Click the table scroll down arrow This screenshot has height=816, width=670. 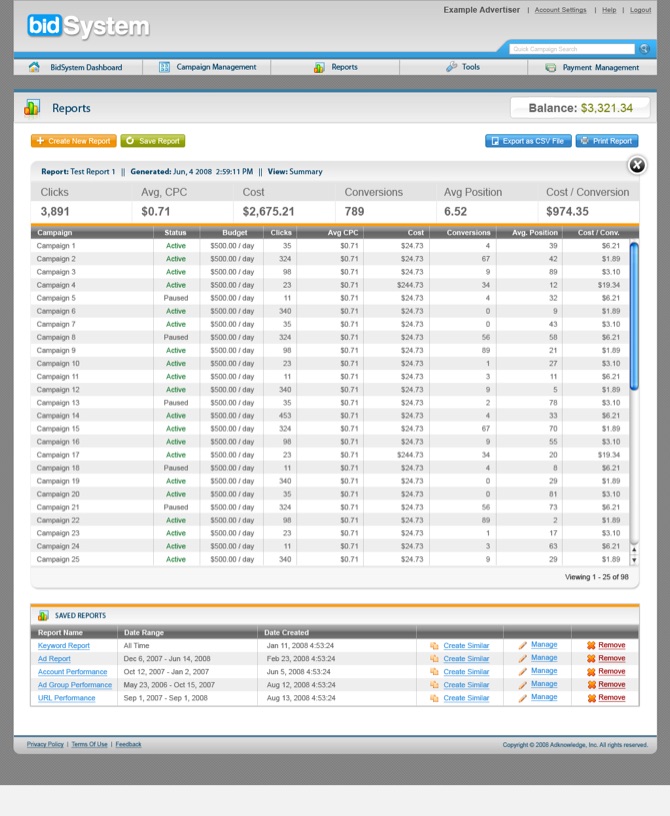634,560
